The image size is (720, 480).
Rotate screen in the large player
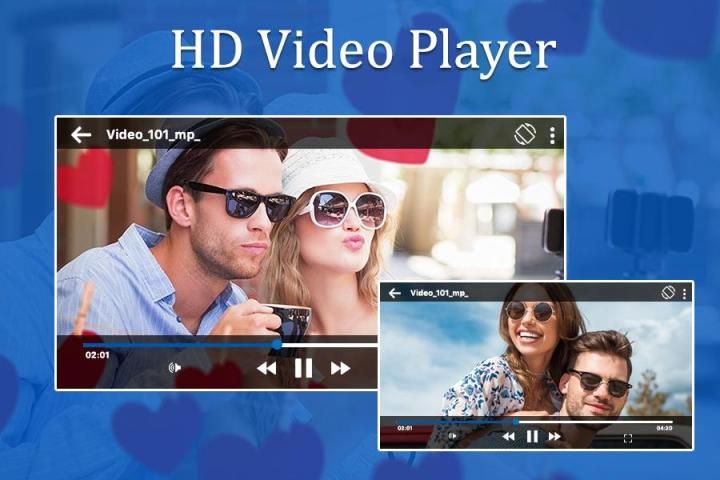(x=525, y=134)
